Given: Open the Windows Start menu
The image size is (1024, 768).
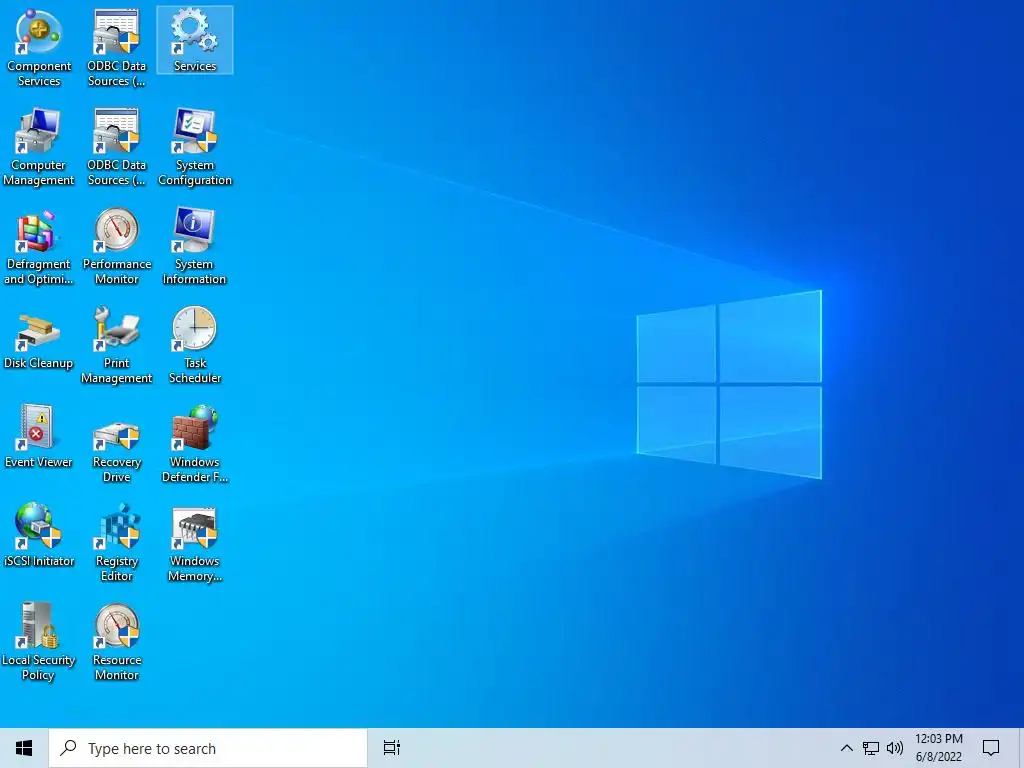Looking at the screenshot, I should (x=24, y=748).
